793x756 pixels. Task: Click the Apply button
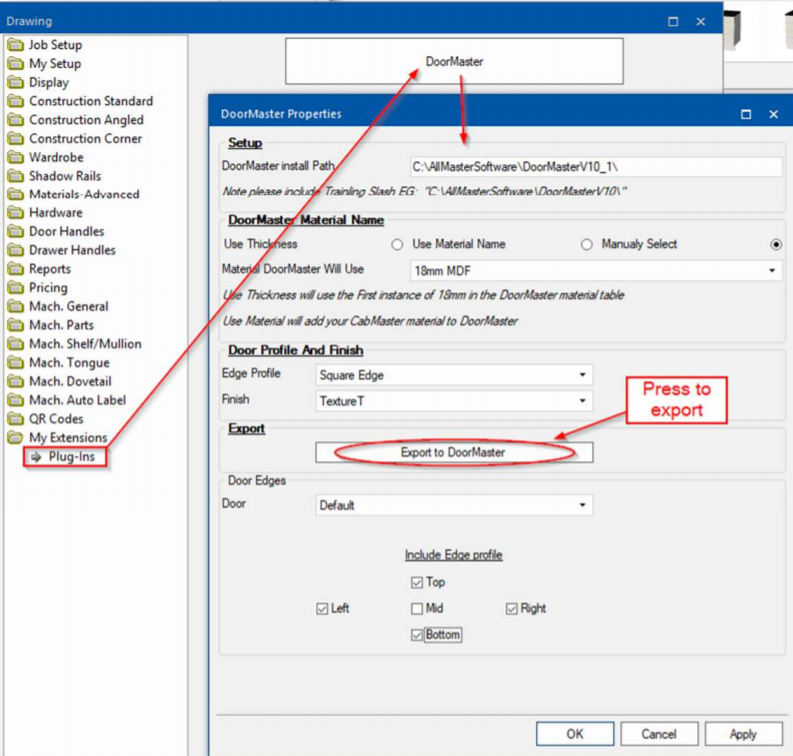pos(743,734)
